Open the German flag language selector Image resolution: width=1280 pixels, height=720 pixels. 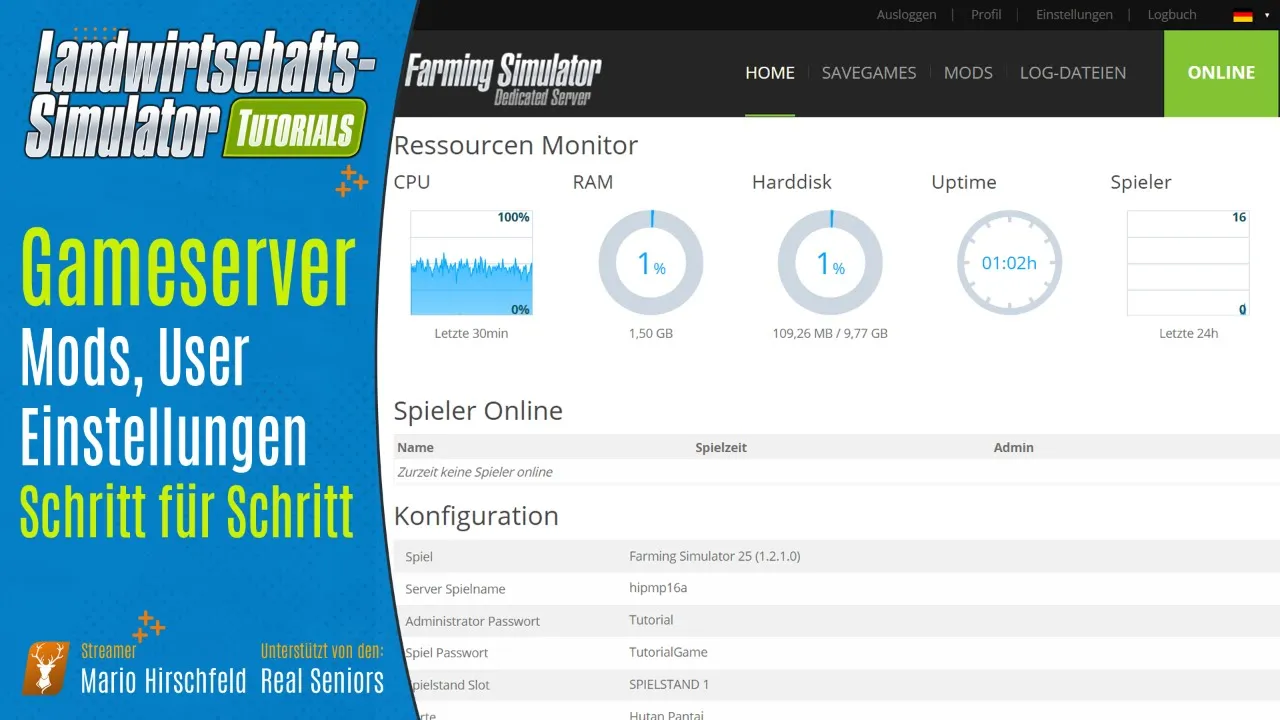click(x=1251, y=15)
